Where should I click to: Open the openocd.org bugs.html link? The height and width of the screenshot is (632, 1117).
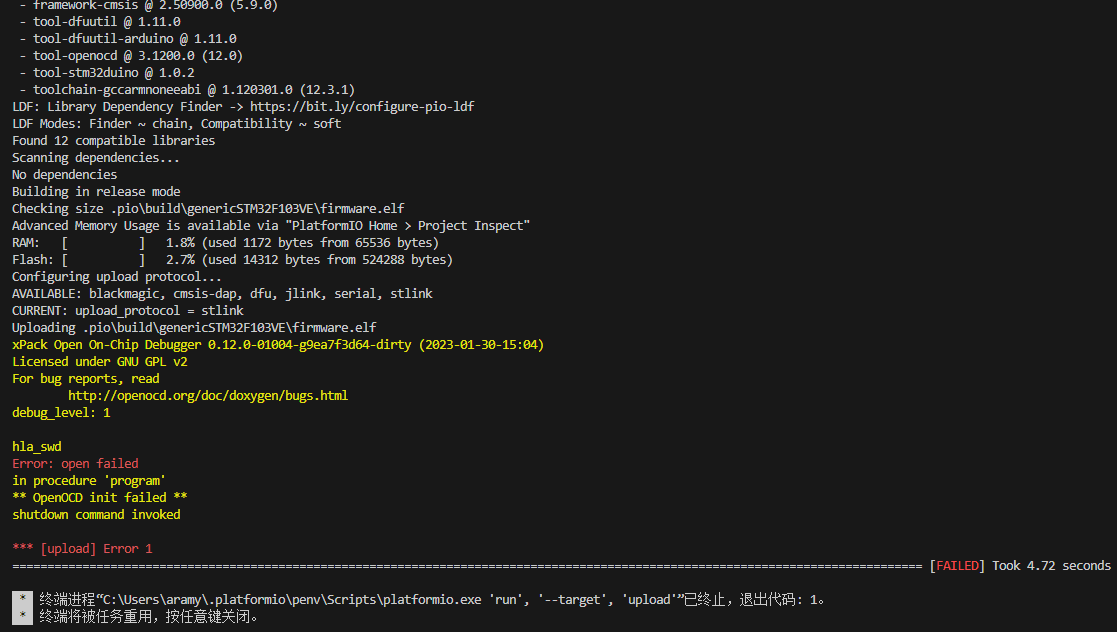208,396
